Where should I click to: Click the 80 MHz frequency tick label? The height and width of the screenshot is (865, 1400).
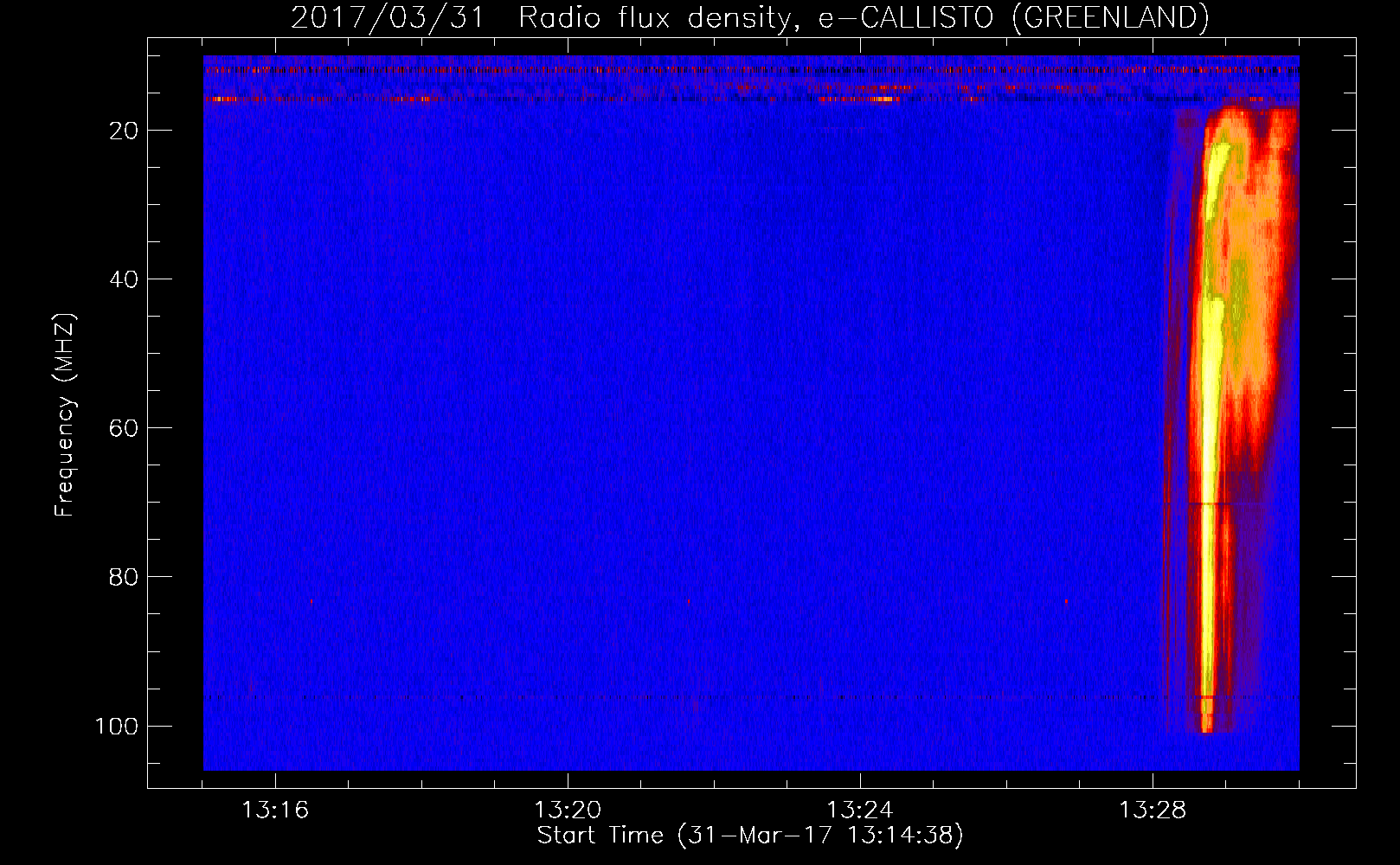[124, 577]
